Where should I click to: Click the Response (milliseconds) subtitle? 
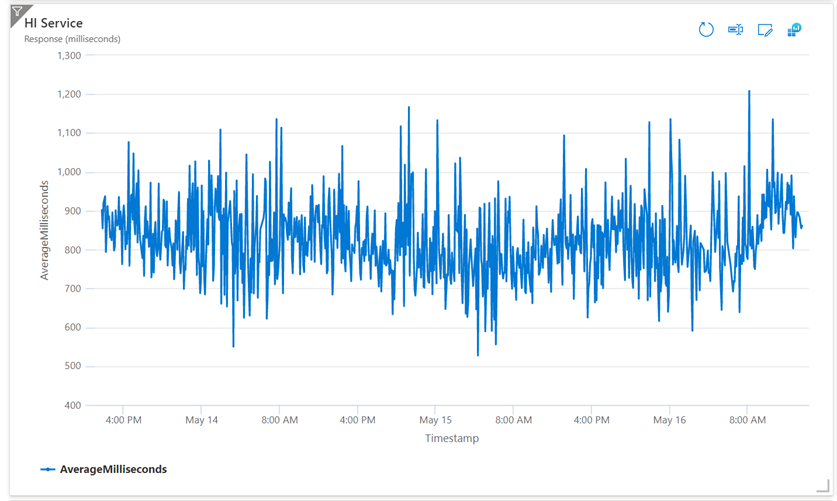(x=72, y=39)
